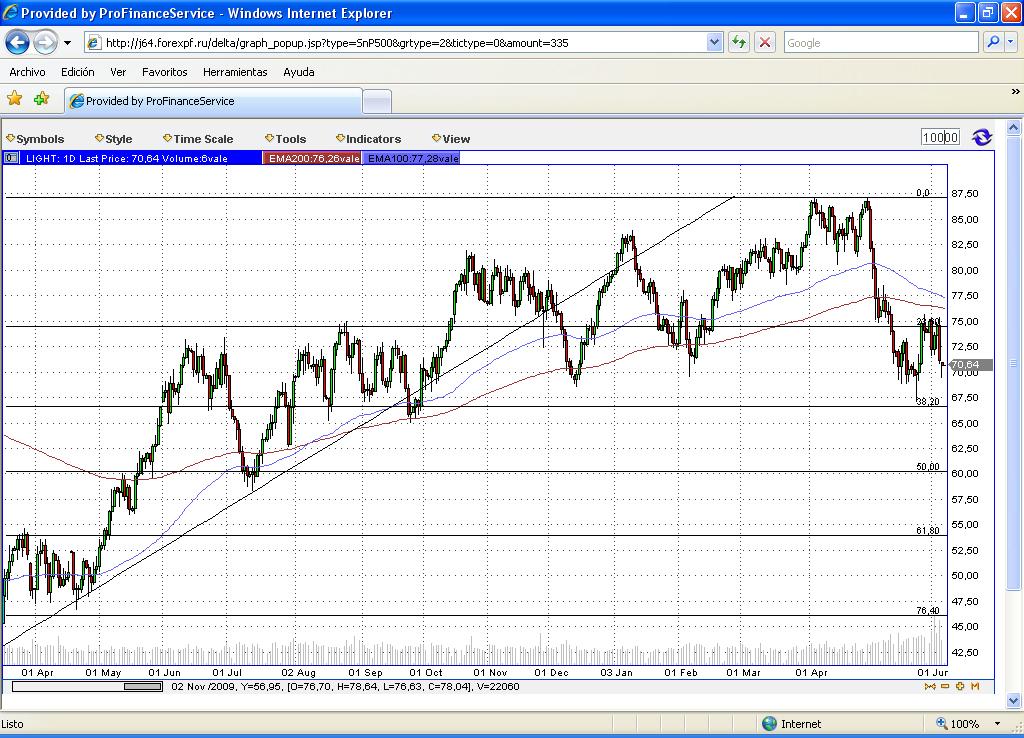Click the orange M chart icon
The image size is (1024, 738).
975,686
